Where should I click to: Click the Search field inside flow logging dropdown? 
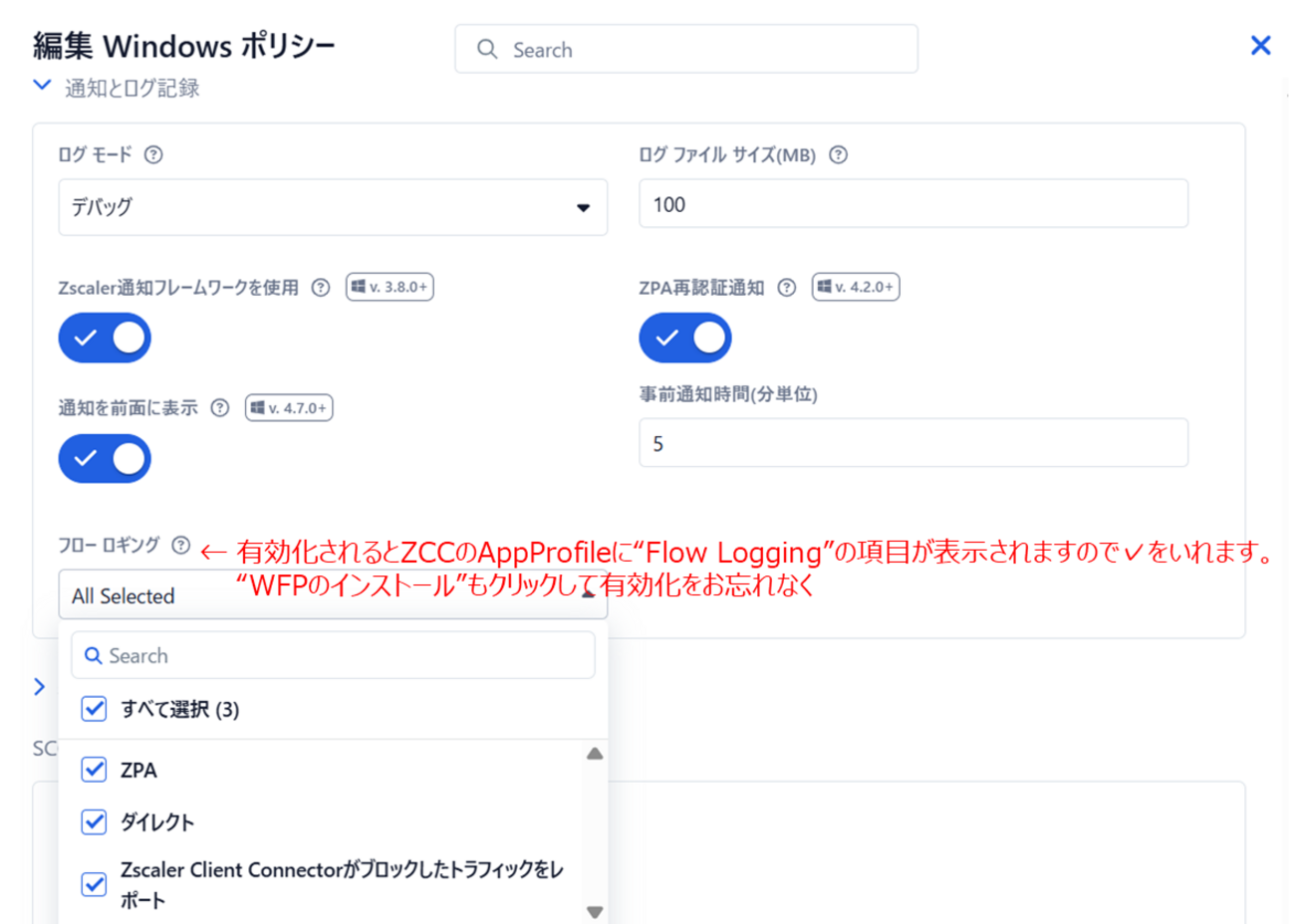333,655
